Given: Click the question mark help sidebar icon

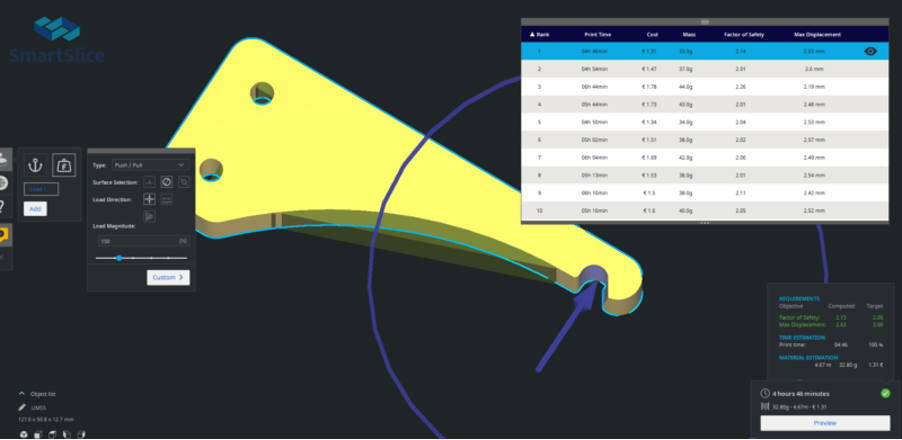Looking at the screenshot, I should pos(4,208).
